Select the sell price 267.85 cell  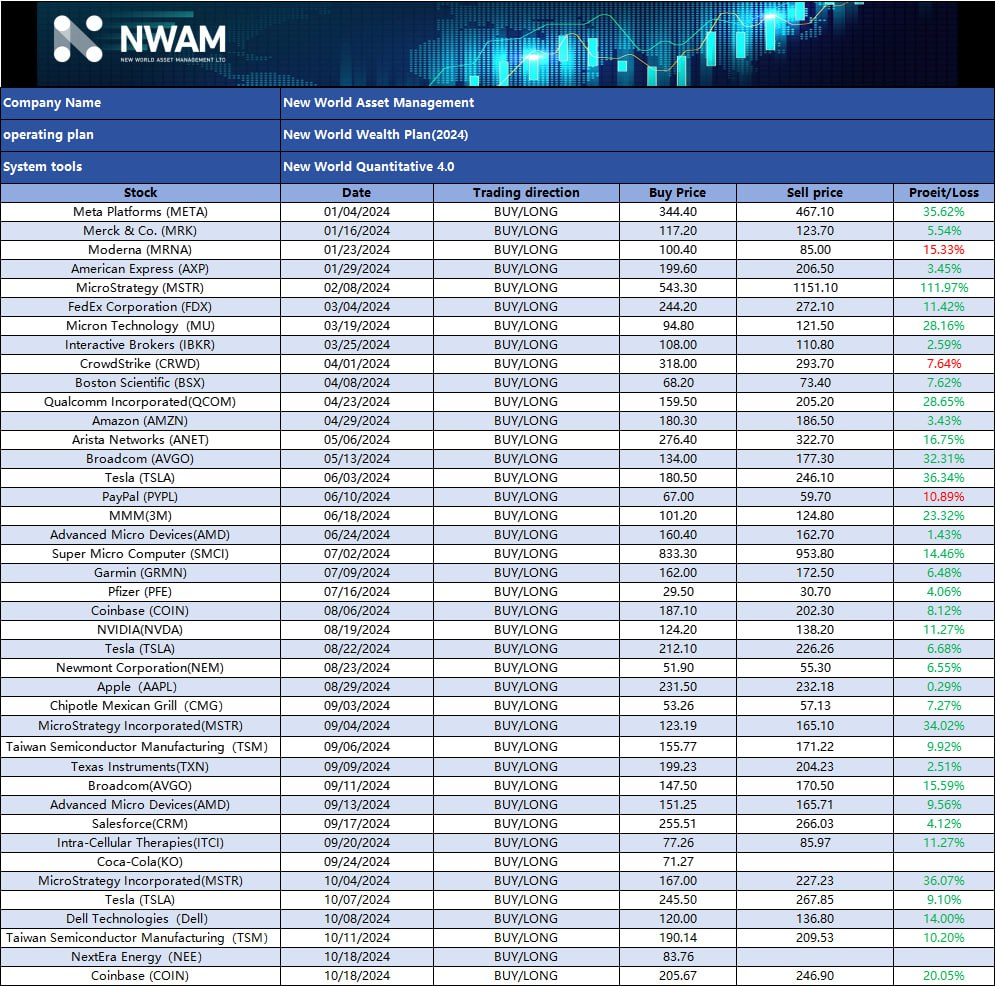(x=815, y=900)
